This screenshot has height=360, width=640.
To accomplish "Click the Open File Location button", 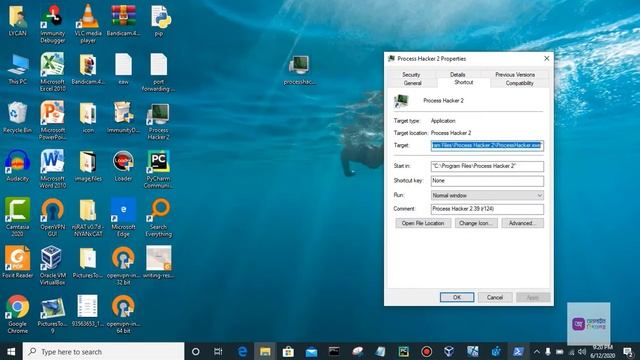I will pyautogui.click(x=423, y=223).
